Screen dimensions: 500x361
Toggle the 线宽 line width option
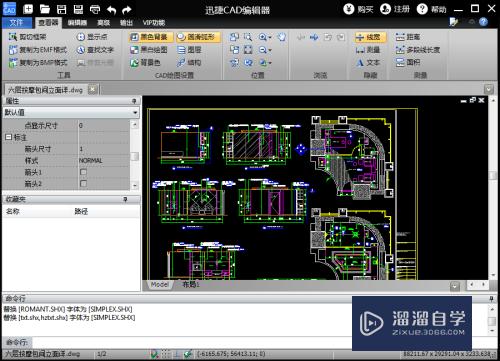(370, 37)
